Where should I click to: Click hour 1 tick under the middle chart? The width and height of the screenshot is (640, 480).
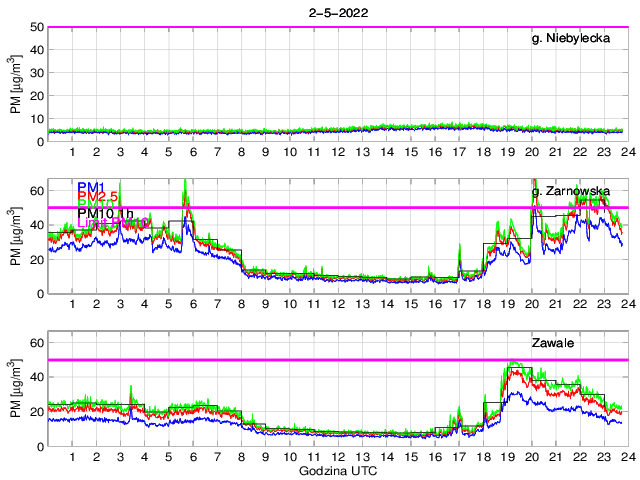tap(72, 304)
